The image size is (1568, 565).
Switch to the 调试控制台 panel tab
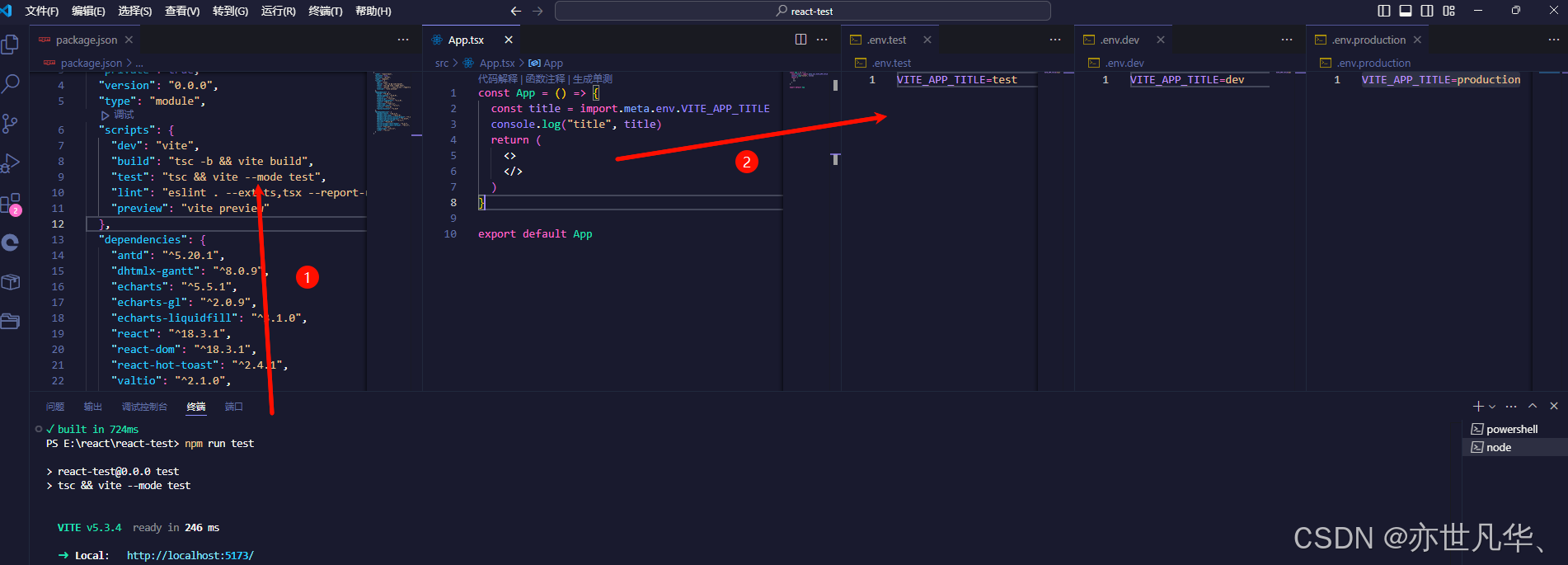144,407
